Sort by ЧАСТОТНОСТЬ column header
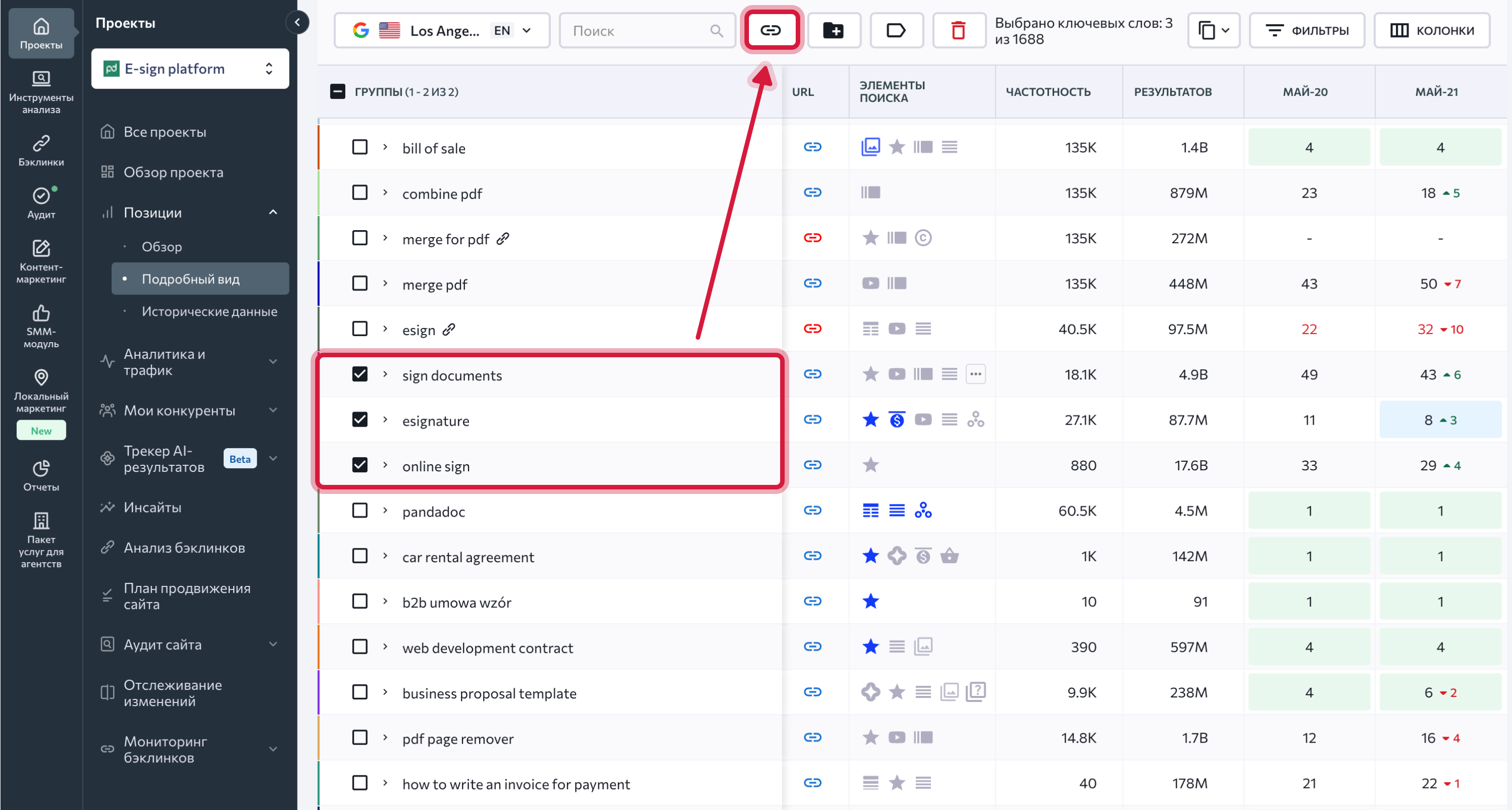The width and height of the screenshot is (1512, 810). pos(1048,91)
